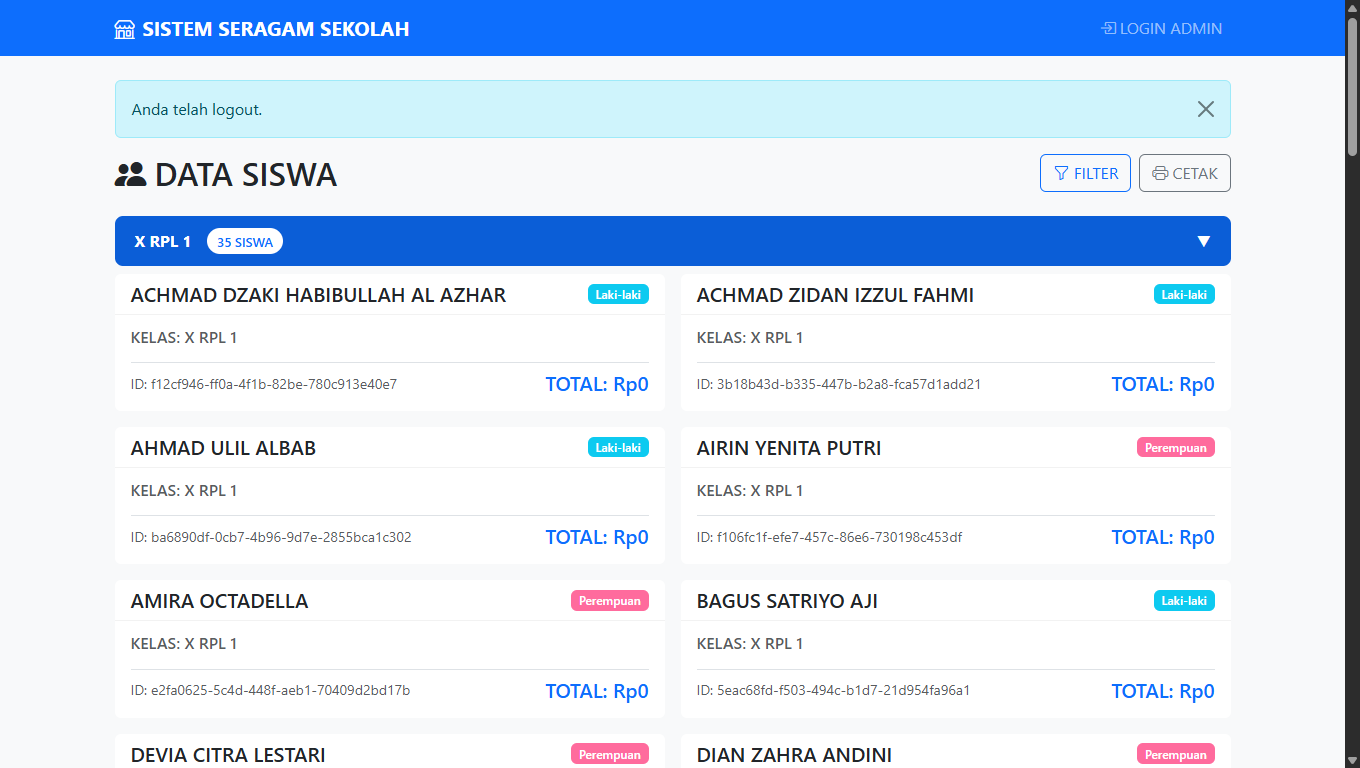The width and height of the screenshot is (1360, 768).
Task: Click the funnel icon in FILTER
Action: [x=1061, y=173]
